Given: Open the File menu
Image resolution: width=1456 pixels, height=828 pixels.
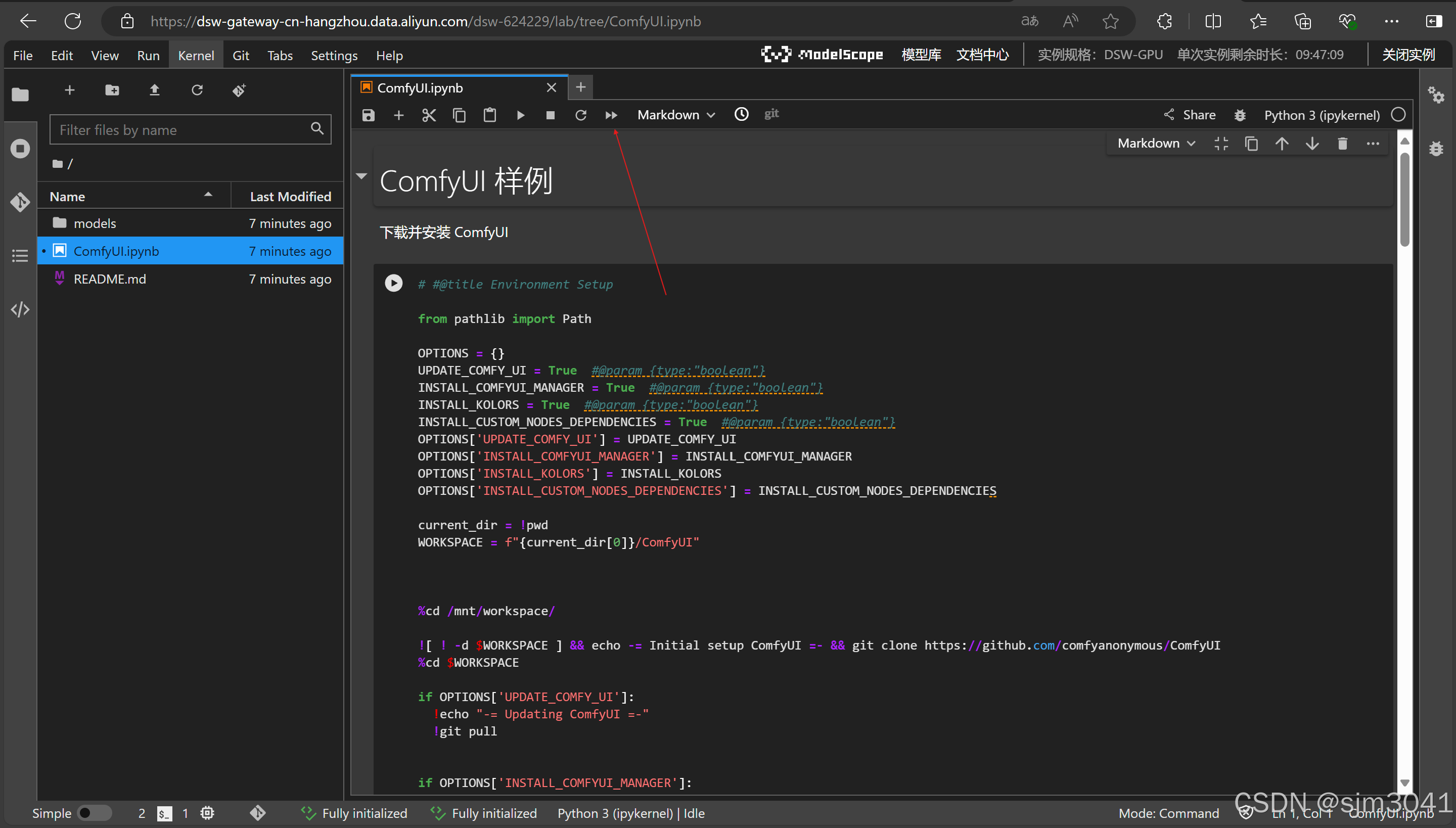Looking at the screenshot, I should (23, 55).
